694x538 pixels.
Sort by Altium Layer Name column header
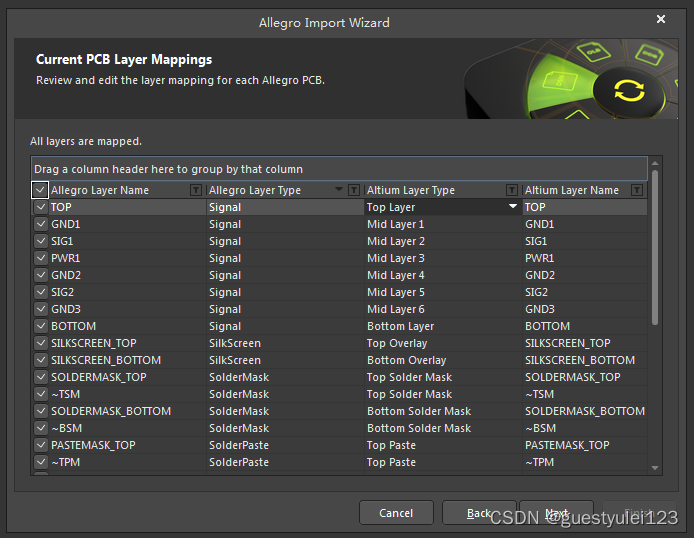click(572, 190)
